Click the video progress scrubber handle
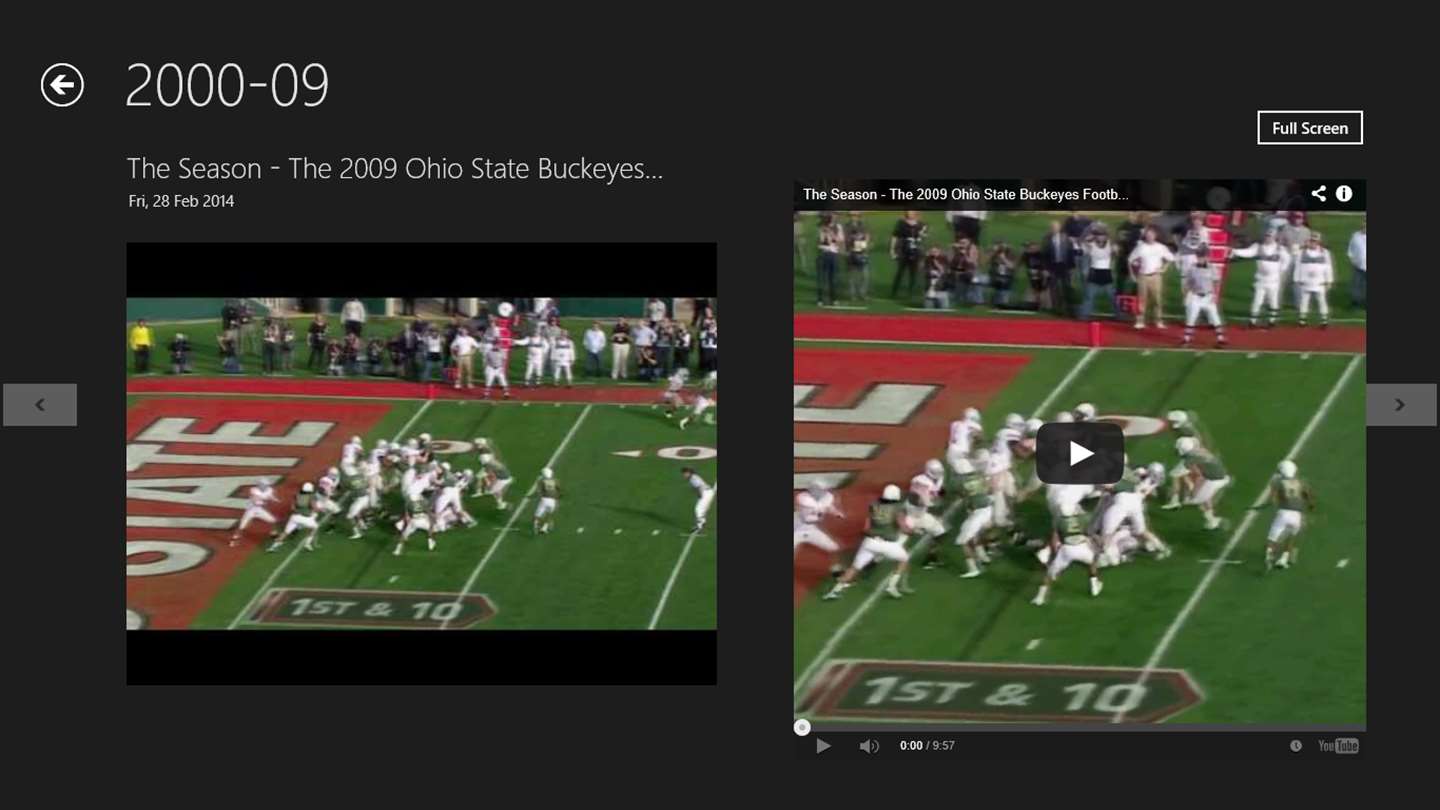 (x=802, y=728)
